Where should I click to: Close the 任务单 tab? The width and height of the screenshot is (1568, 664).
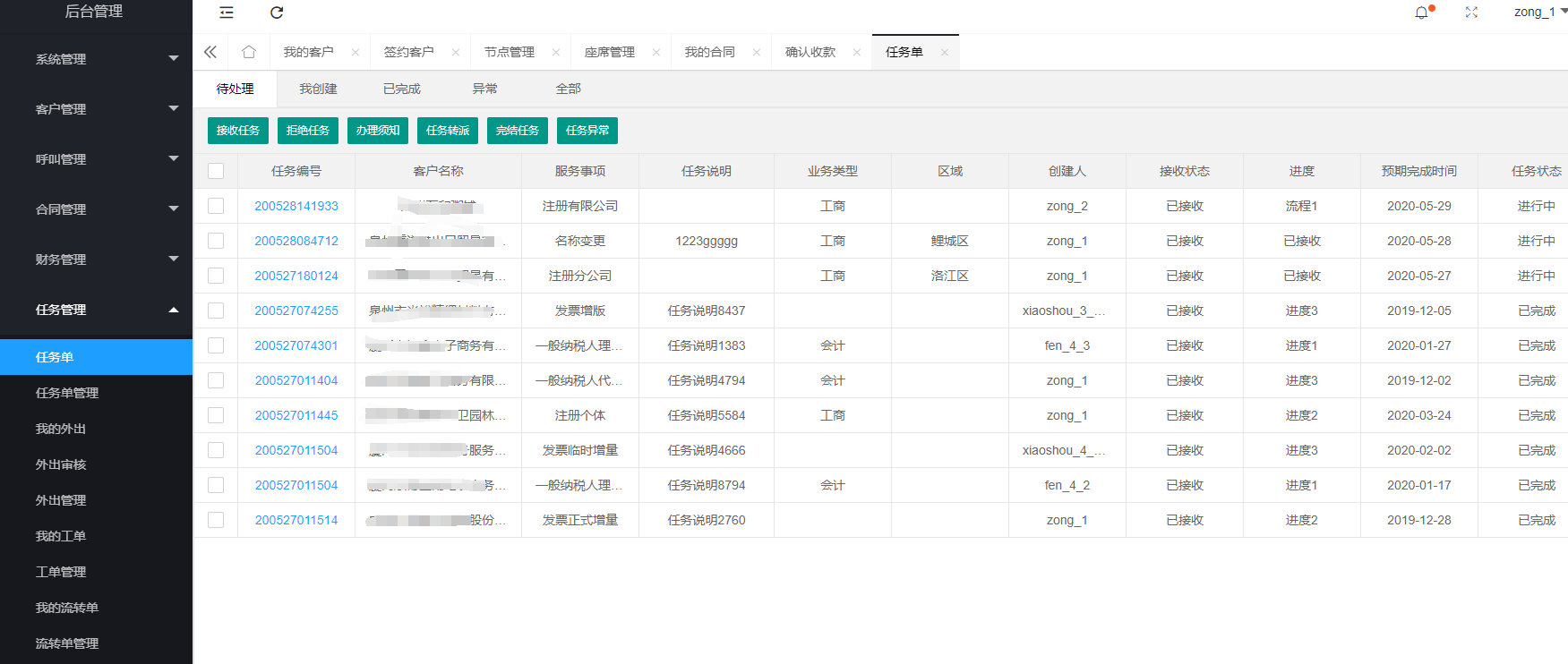point(945,52)
